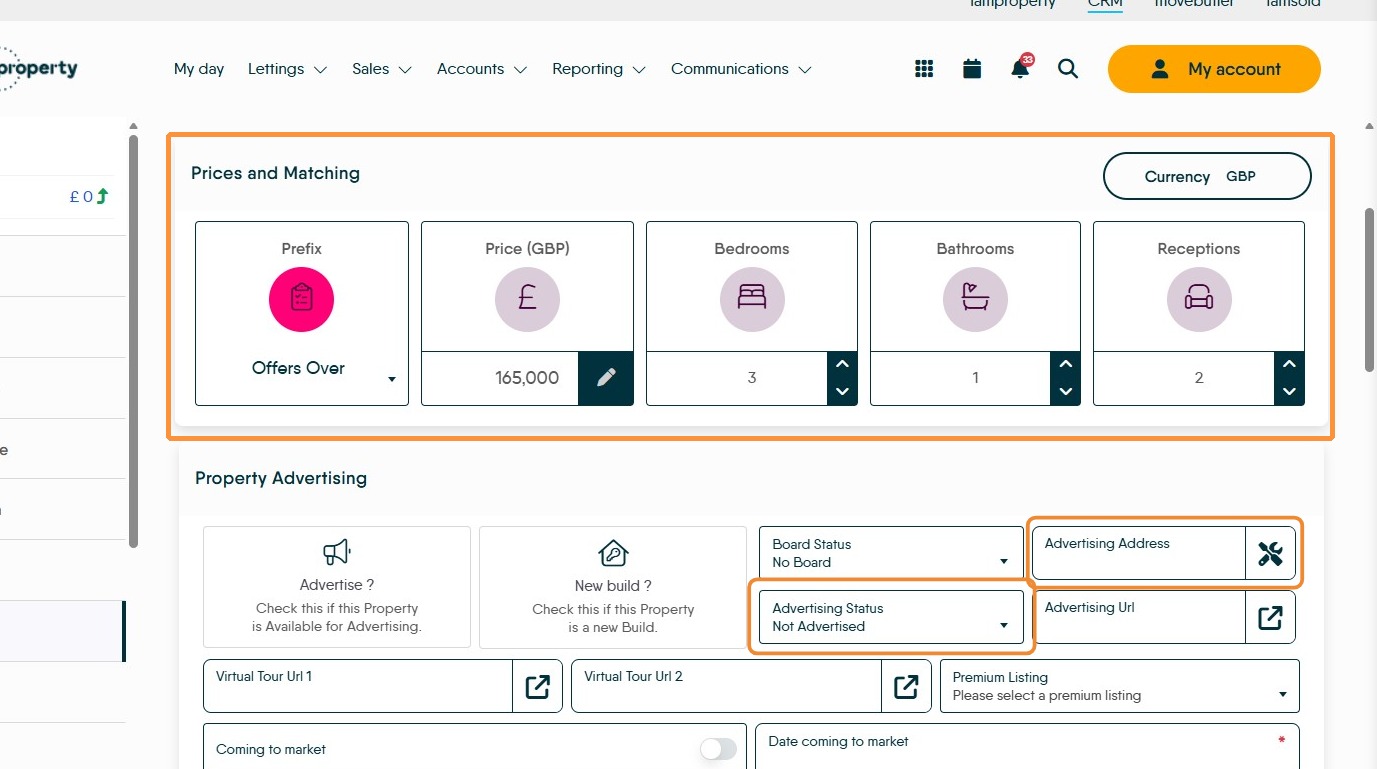
Task: Click the Receptions armchair icon
Action: coord(1199,299)
